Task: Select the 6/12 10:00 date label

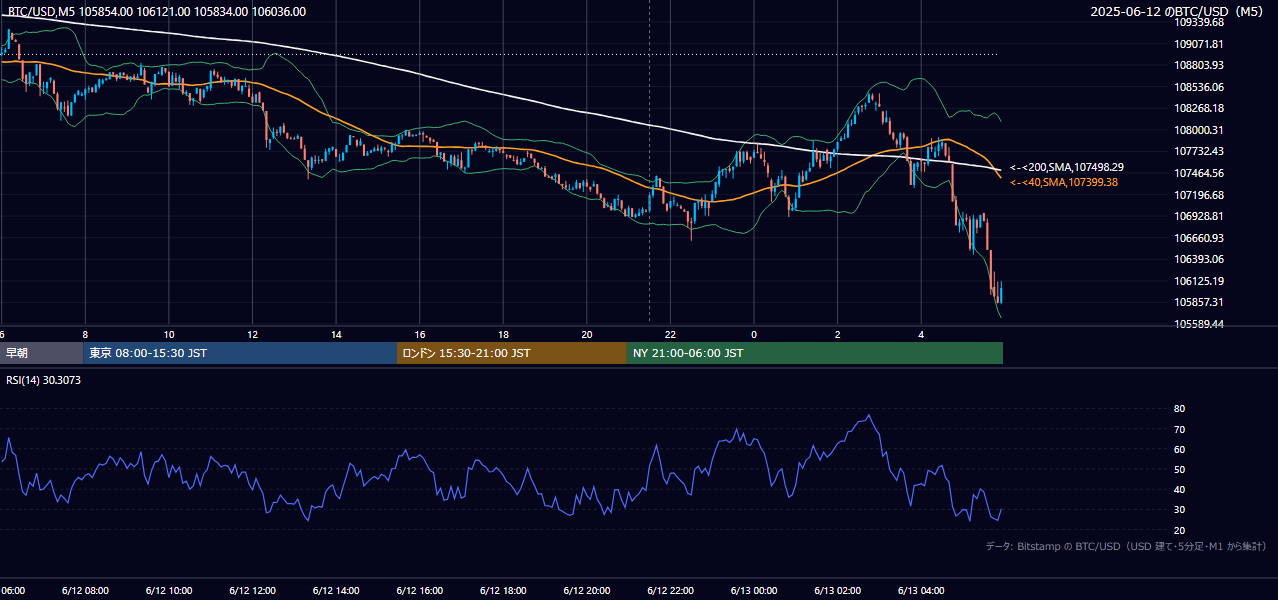Action: pyautogui.click(x=168, y=590)
